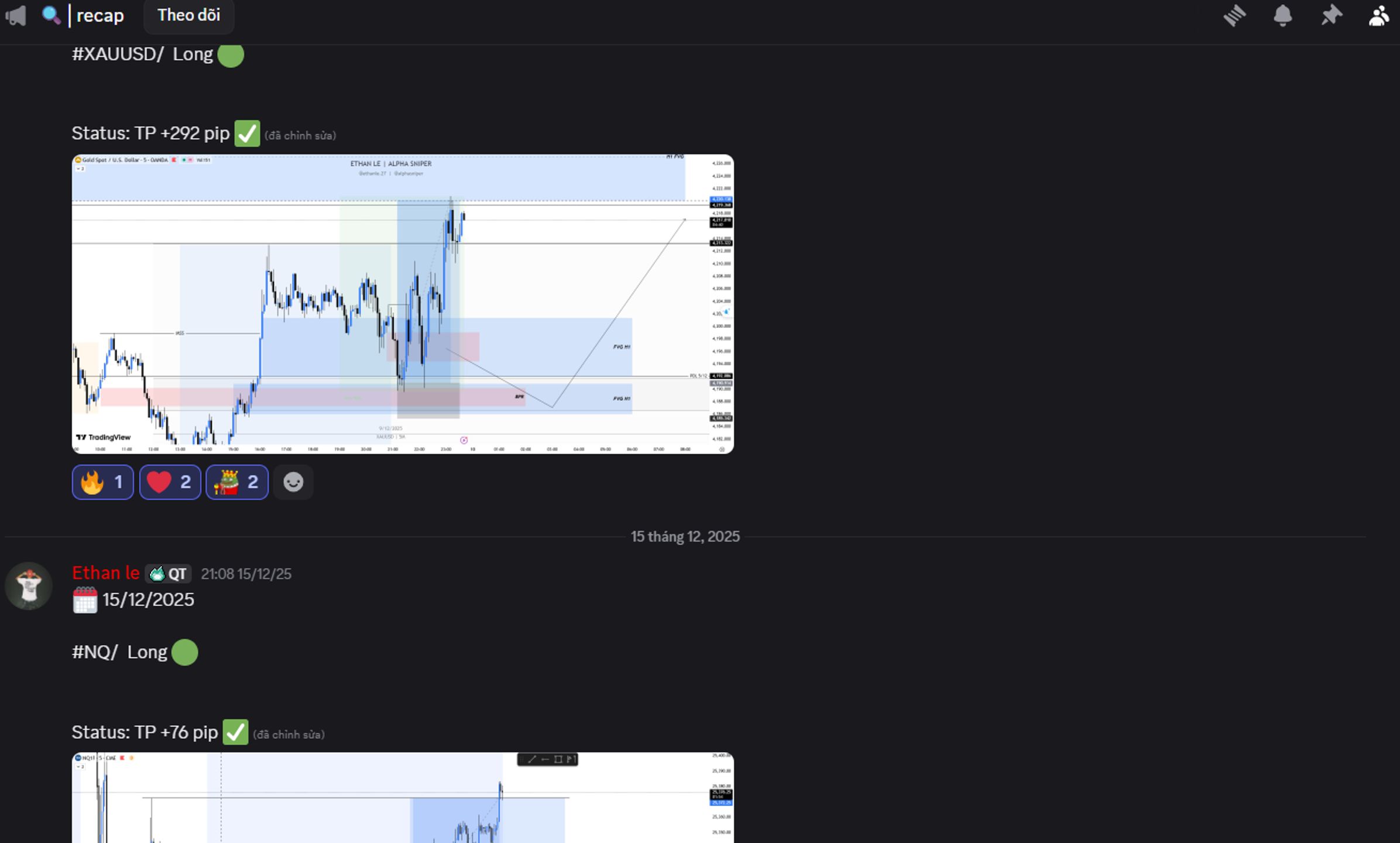Click the 15 tháng 12, 2025 date divider
Image resolution: width=1400 pixels, height=843 pixels.
tap(685, 537)
